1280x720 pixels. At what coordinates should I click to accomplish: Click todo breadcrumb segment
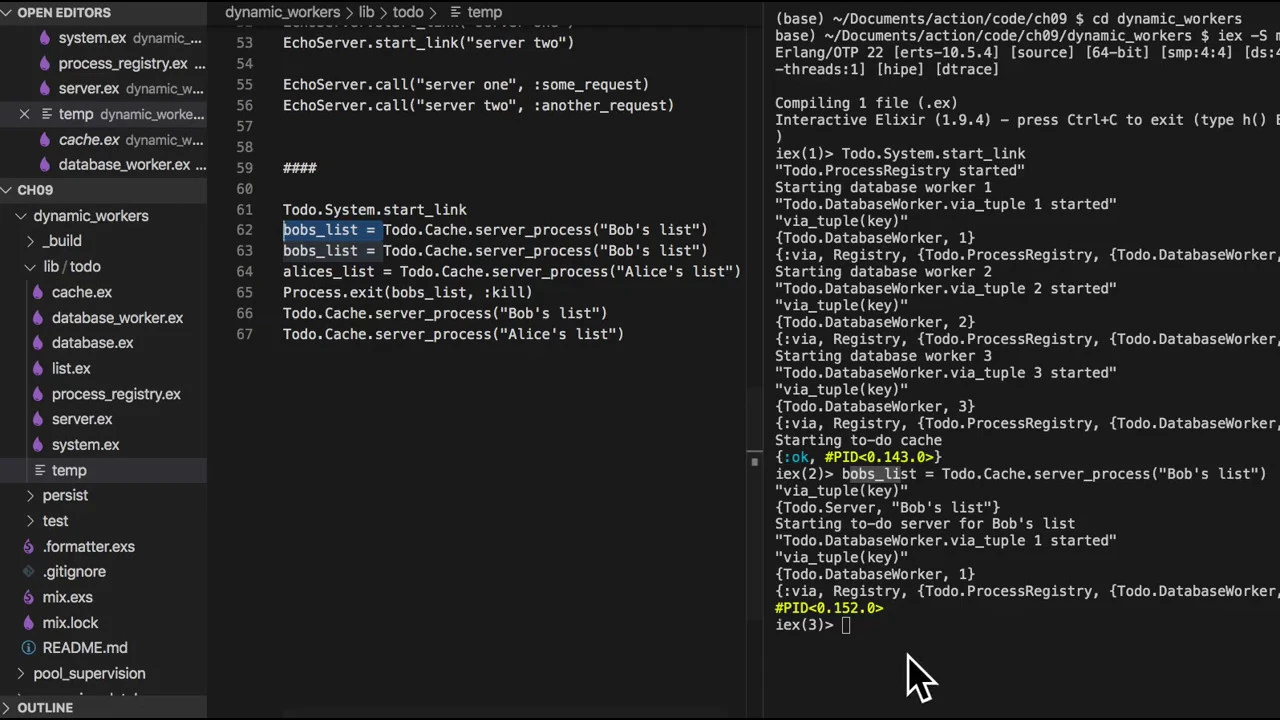[x=408, y=12]
